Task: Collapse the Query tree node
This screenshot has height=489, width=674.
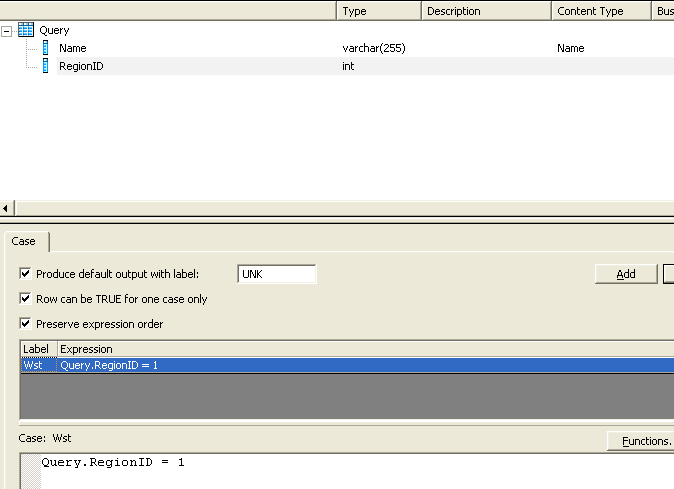Action: [x=6, y=31]
